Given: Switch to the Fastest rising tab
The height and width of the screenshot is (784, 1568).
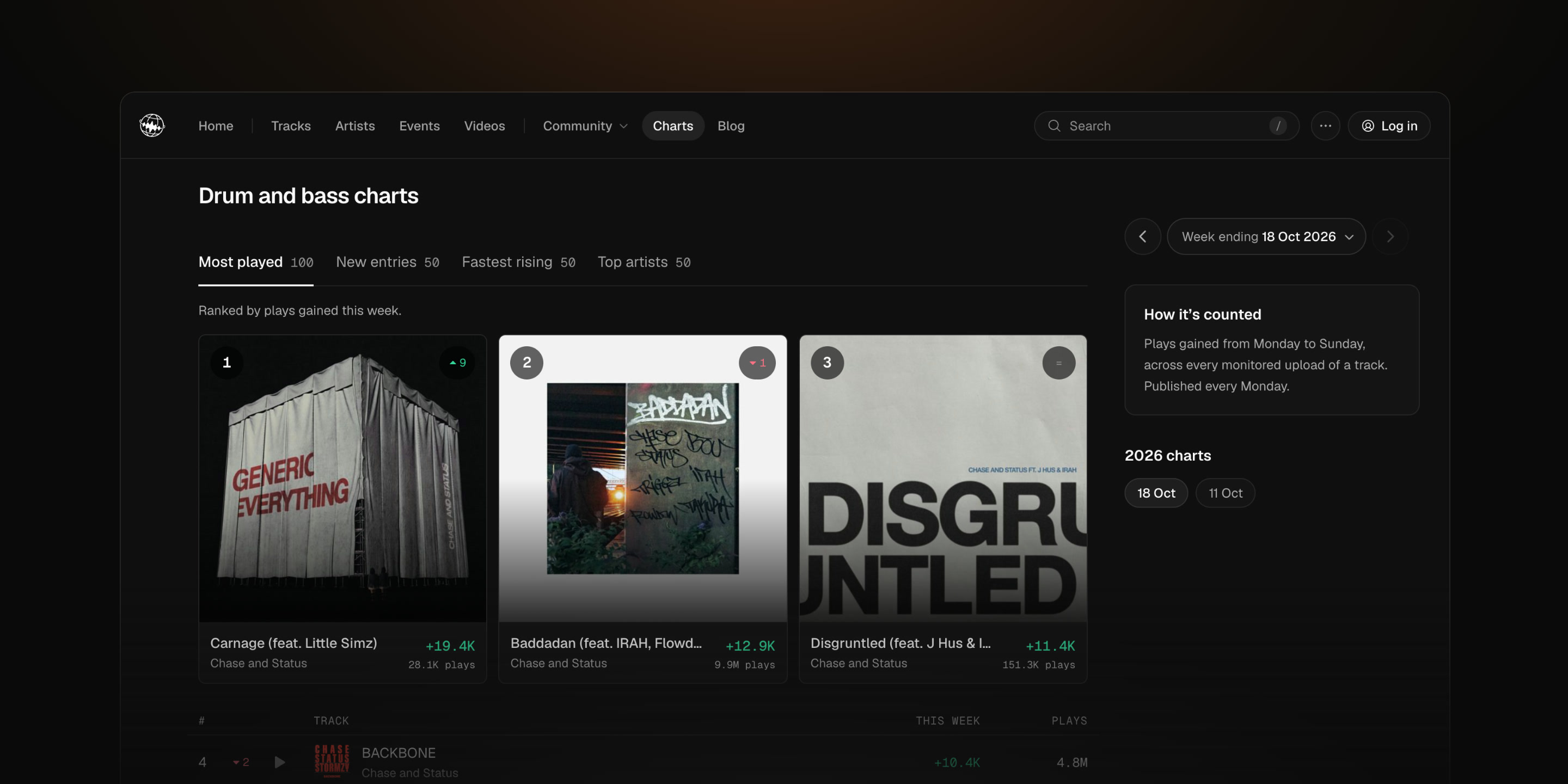Looking at the screenshot, I should pyautogui.click(x=519, y=262).
